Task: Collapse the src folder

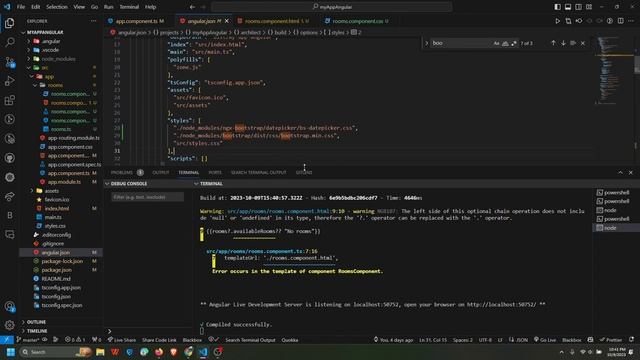Action: 29,68
